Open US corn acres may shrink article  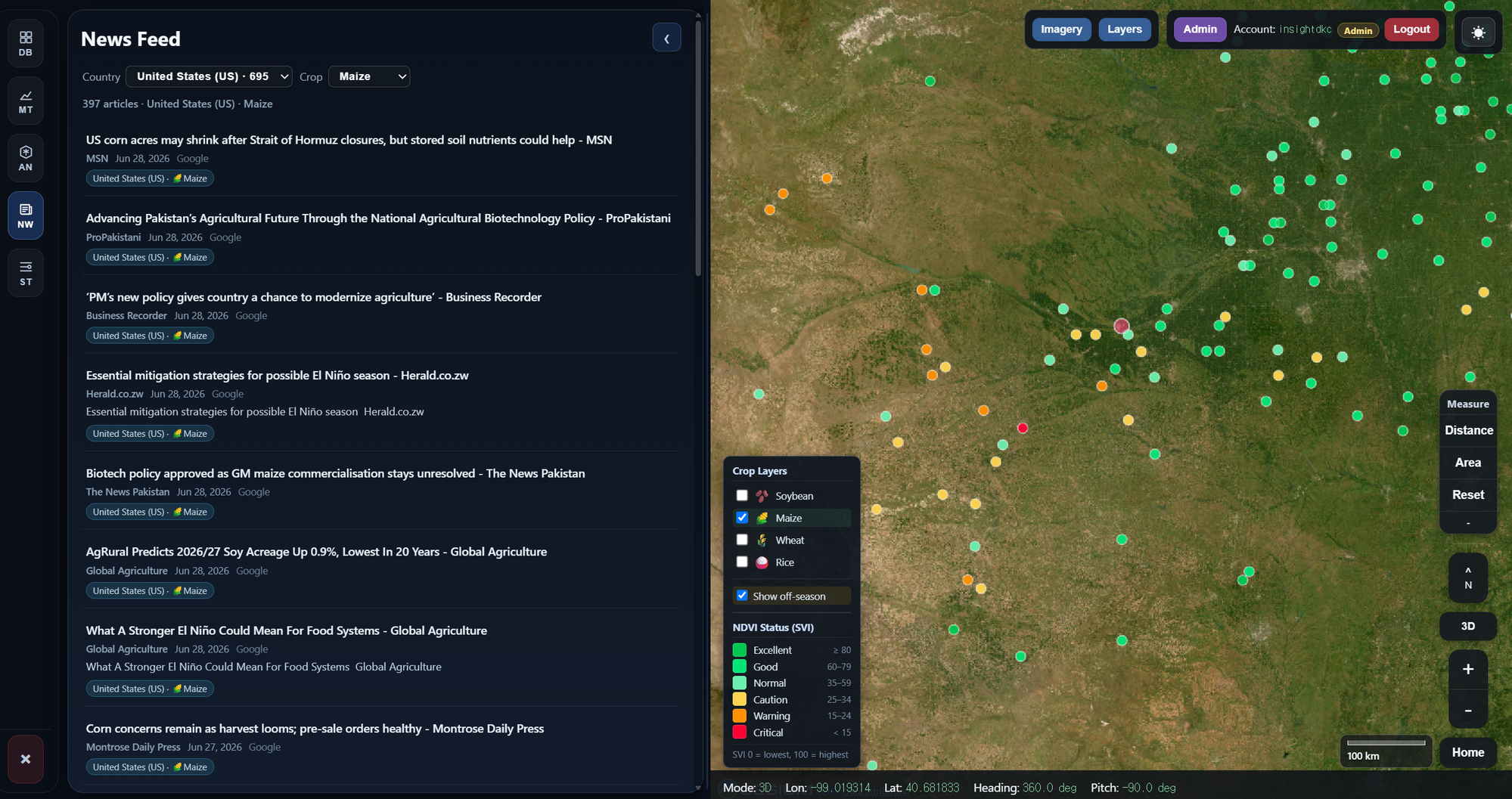(x=349, y=140)
